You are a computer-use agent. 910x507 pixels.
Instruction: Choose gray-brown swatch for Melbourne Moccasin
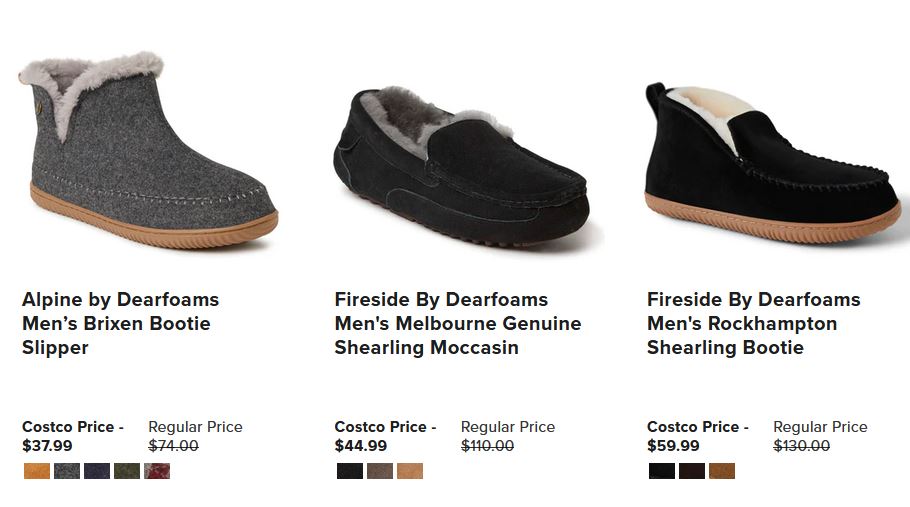380,471
